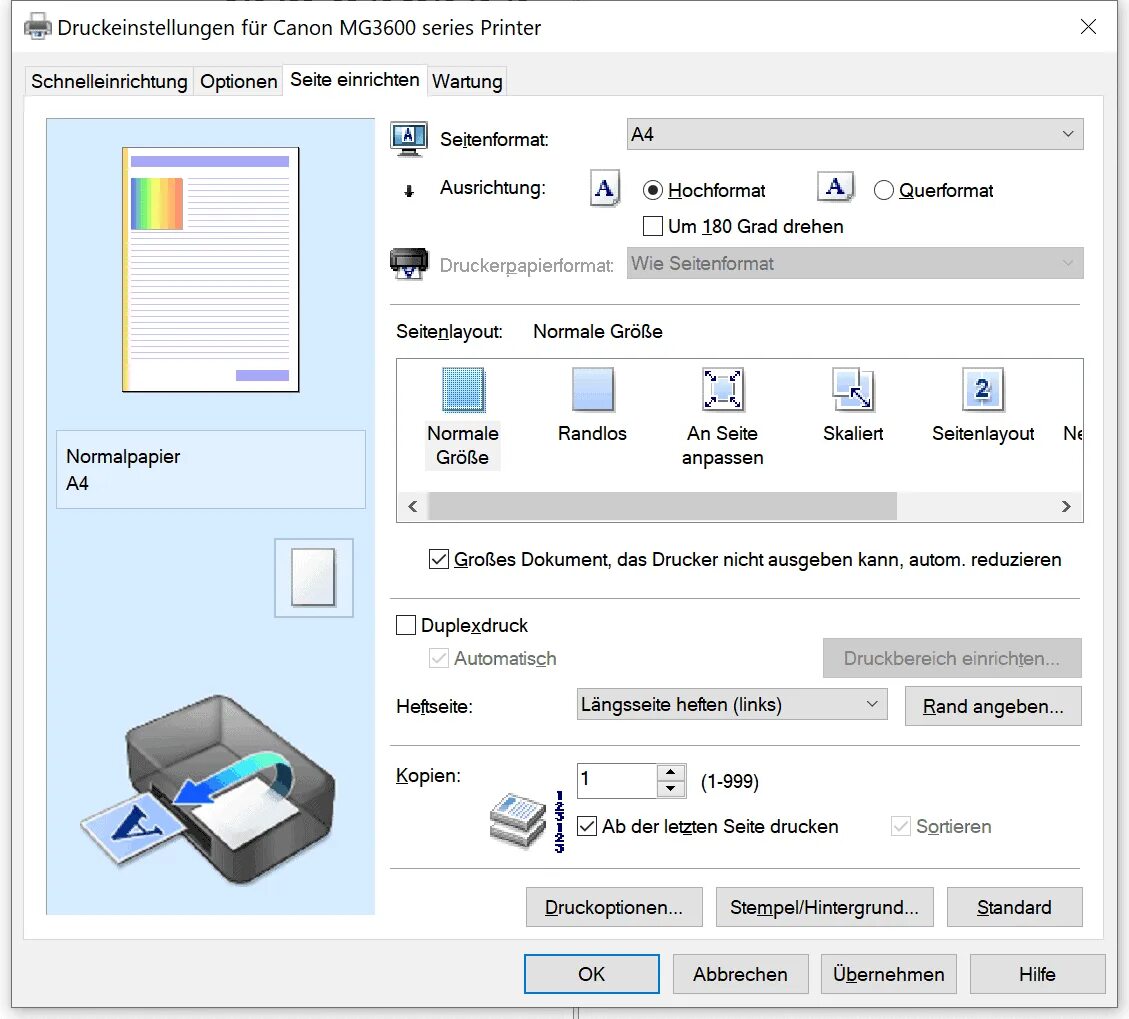Switch to the Seite einrichten tab
The image size is (1129, 1019).
[355, 79]
